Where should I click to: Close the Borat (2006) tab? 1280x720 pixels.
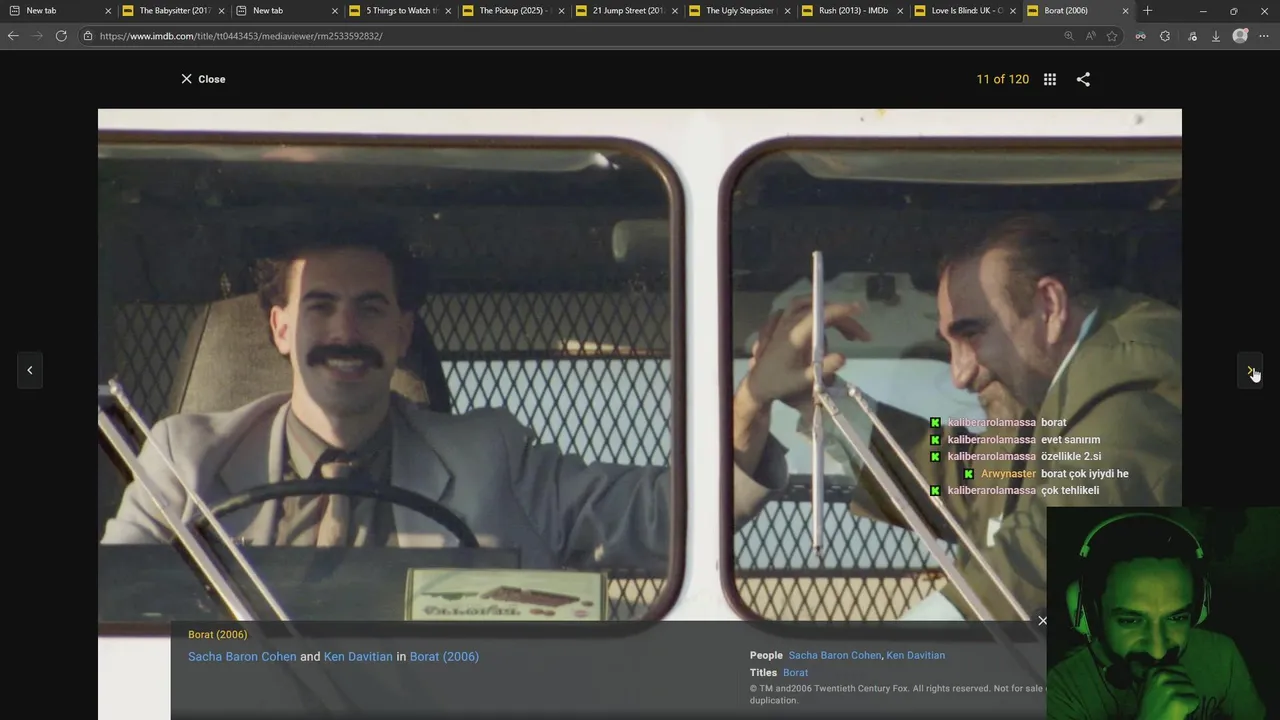(x=1125, y=11)
